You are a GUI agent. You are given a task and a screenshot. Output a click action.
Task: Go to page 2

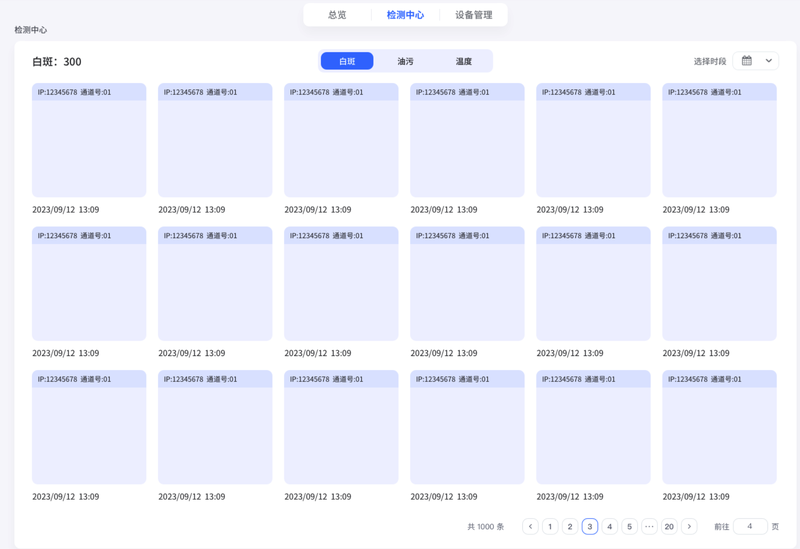point(570,527)
